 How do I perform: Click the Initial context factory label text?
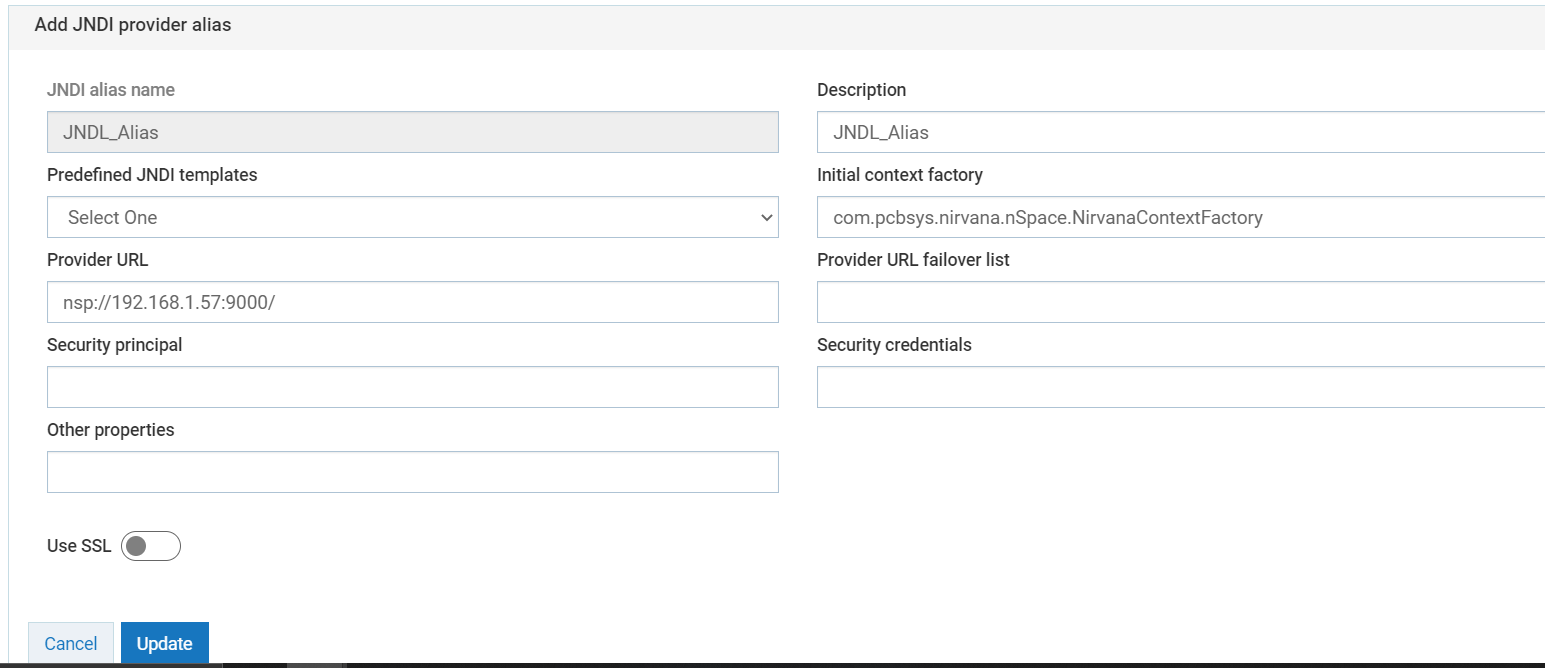pos(899,175)
